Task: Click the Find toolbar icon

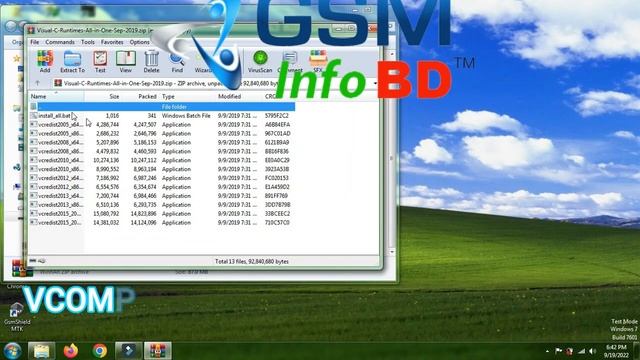Action: (177, 63)
